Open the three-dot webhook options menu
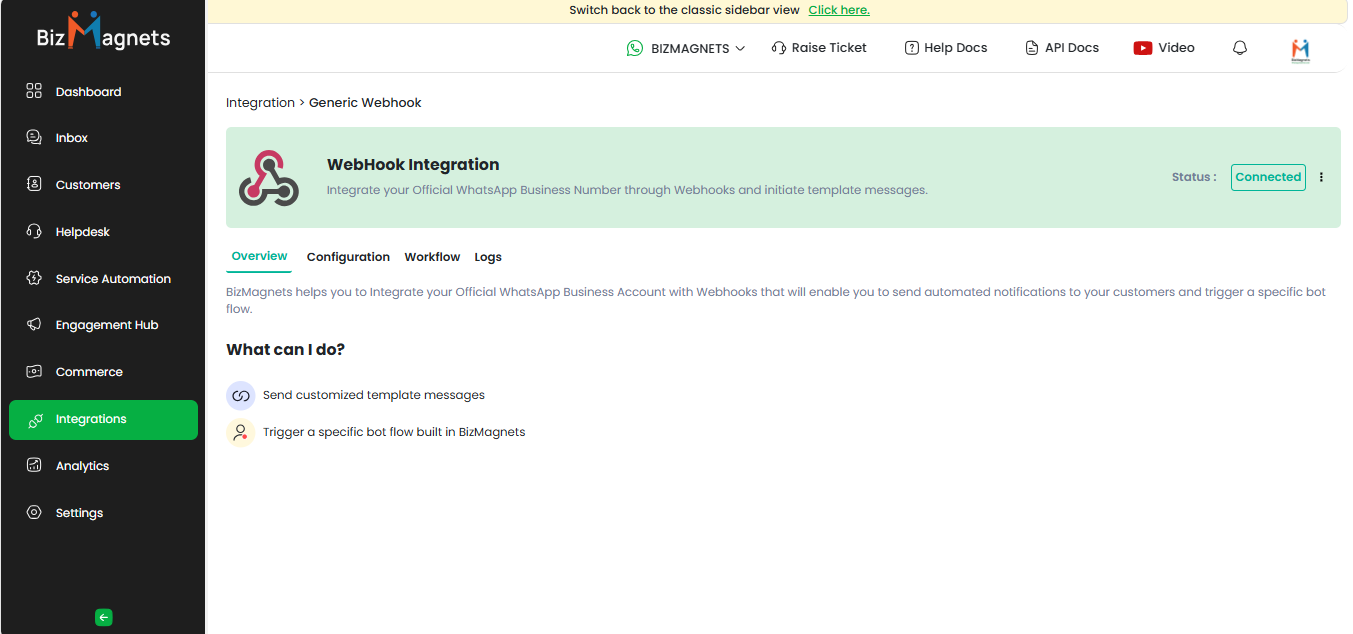 [x=1321, y=177]
